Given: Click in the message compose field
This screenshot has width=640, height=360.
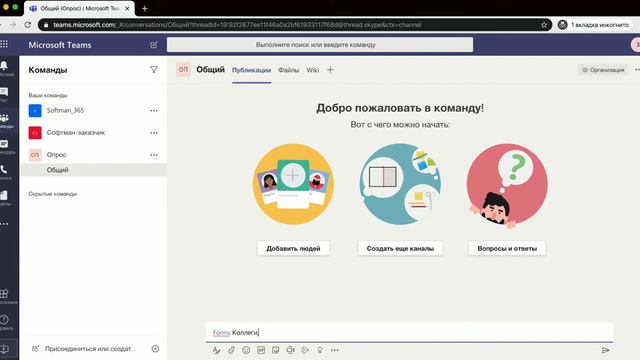Looking at the screenshot, I should pyautogui.click(x=409, y=332).
